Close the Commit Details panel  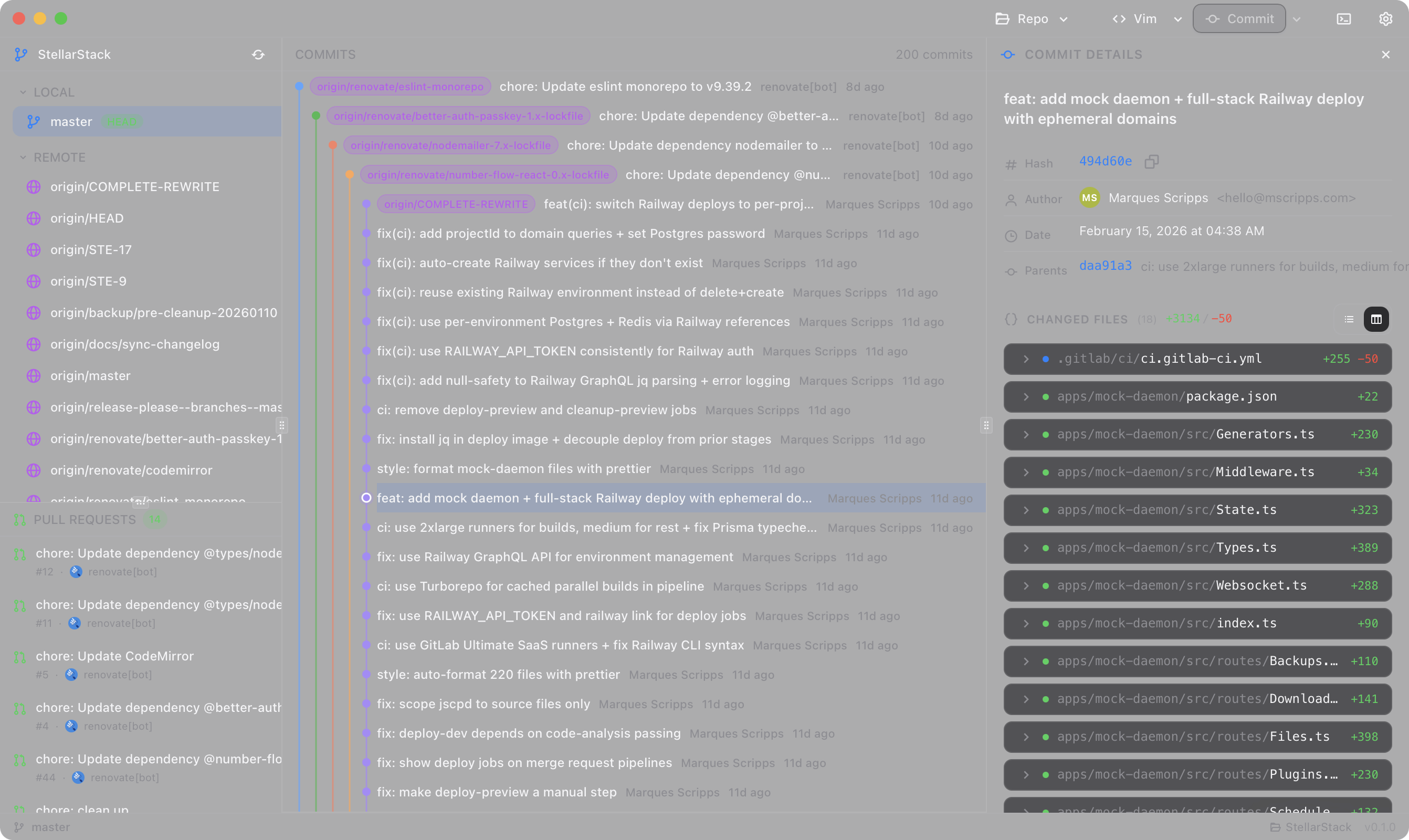tap(1385, 55)
